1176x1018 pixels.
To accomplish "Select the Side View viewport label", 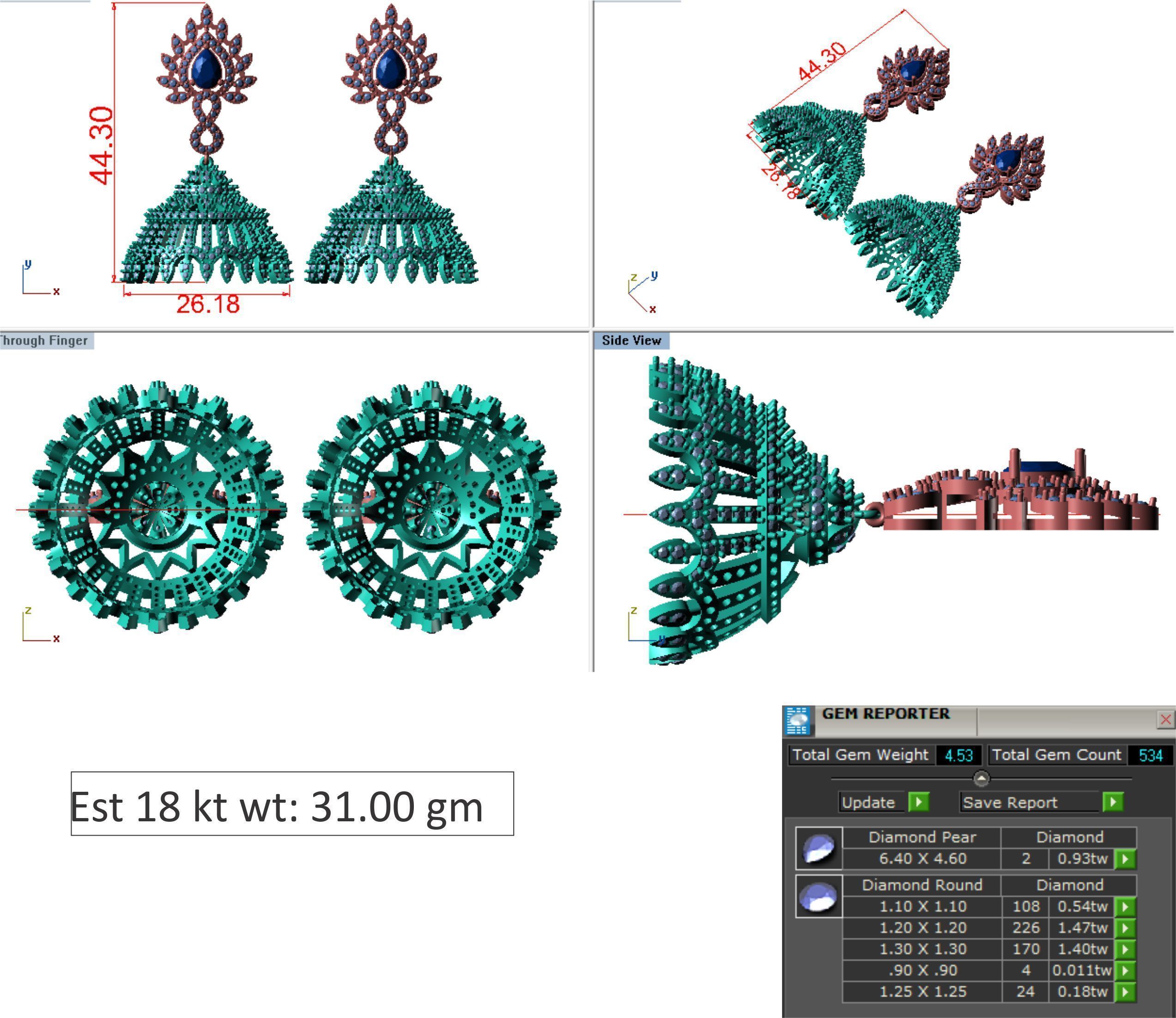I will pyautogui.click(x=631, y=341).
